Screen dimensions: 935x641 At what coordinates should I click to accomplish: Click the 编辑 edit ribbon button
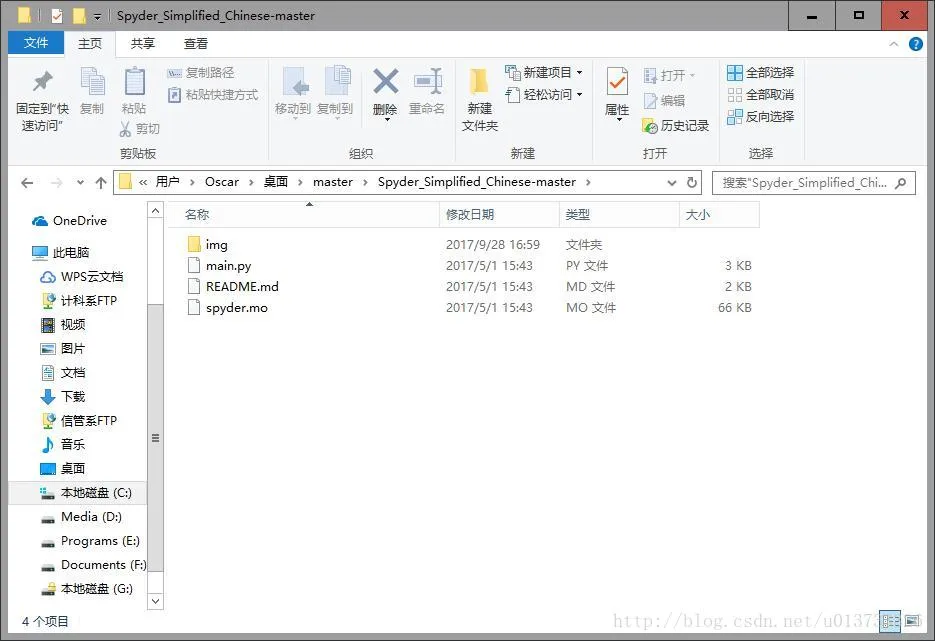coord(664,101)
